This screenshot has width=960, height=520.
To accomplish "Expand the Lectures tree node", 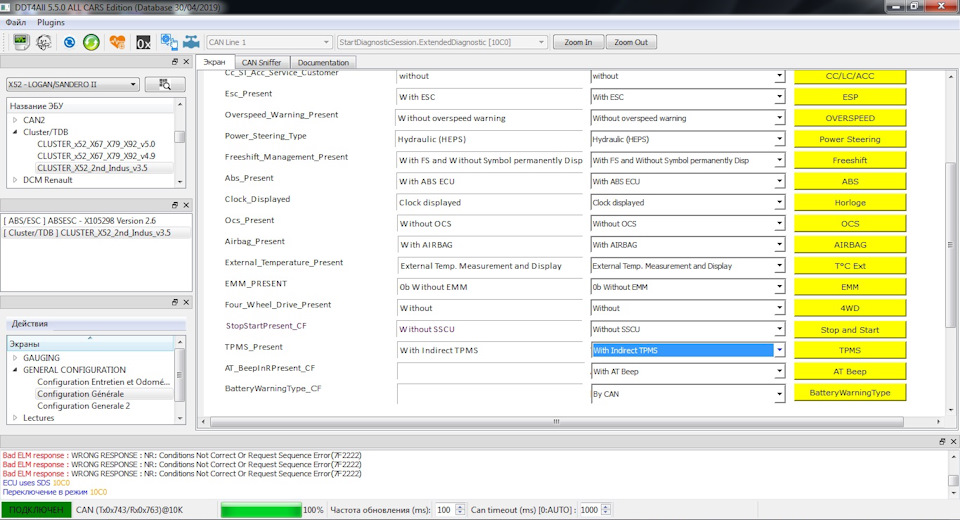I will (15, 418).
